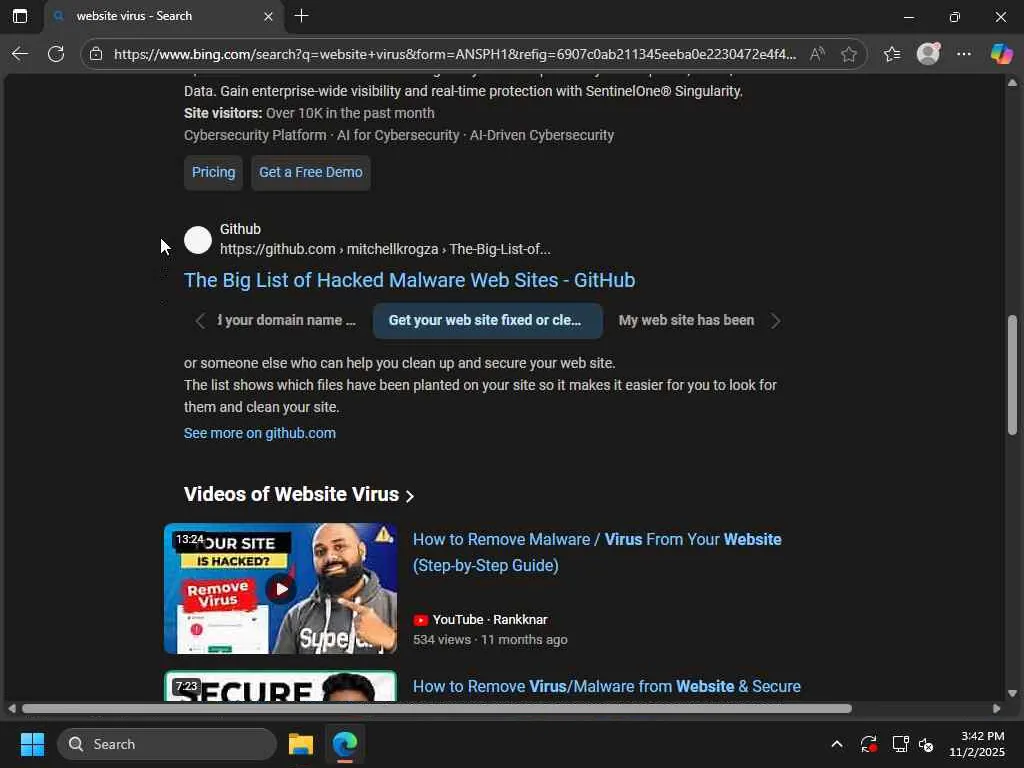Reload the page with the refresh icon
The width and height of the screenshot is (1024, 768).
(x=56, y=54)
